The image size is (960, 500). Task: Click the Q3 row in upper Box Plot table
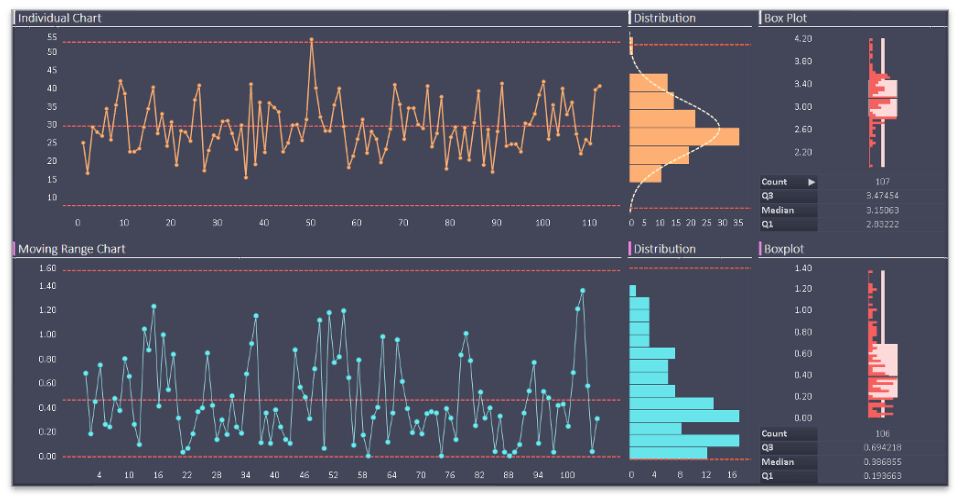[788, 196]
